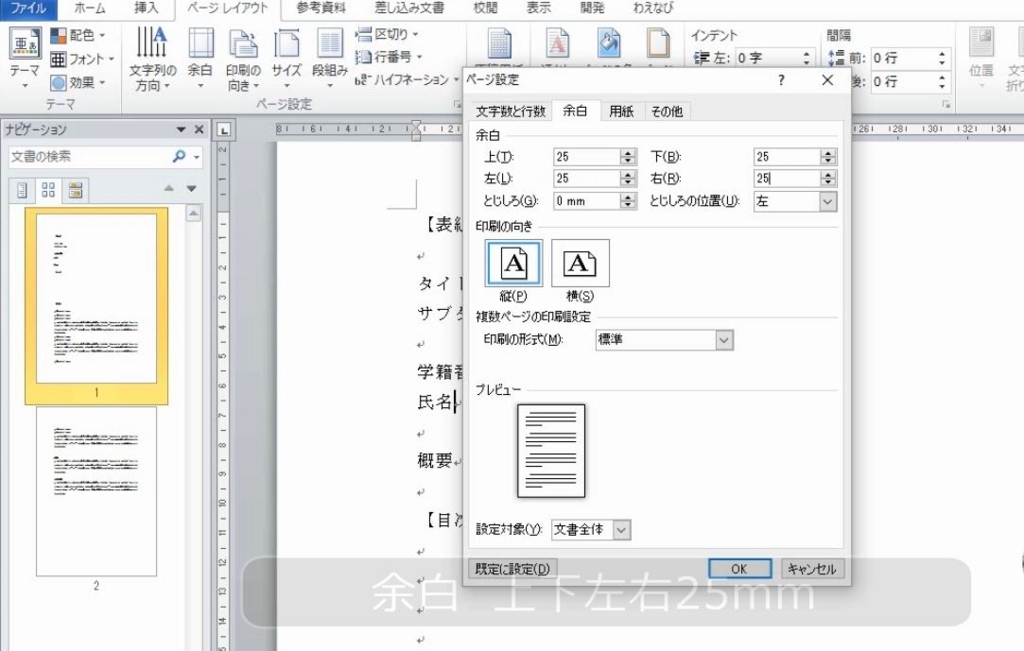Screen dimensions: 1024x651
Task: Adjust the インデント 左 indent spinner
Action: (806, 58)
